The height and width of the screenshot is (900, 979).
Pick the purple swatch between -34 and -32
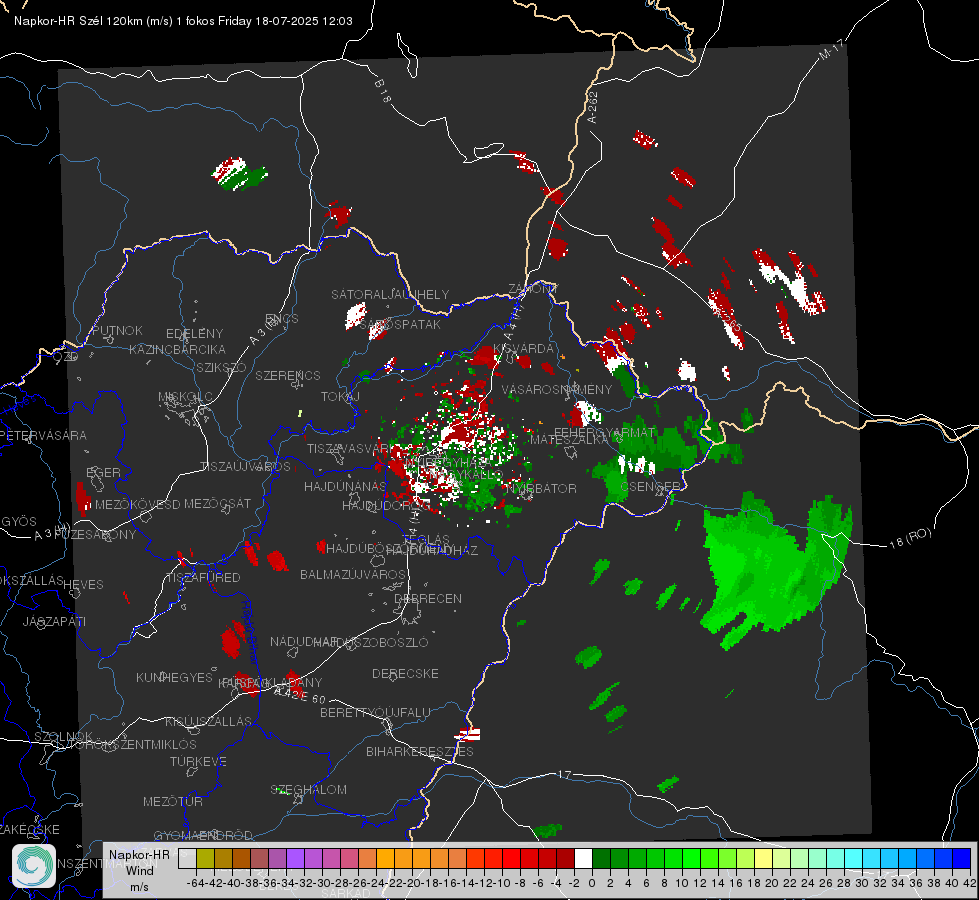pyautogui.click(x=295, y=858)
